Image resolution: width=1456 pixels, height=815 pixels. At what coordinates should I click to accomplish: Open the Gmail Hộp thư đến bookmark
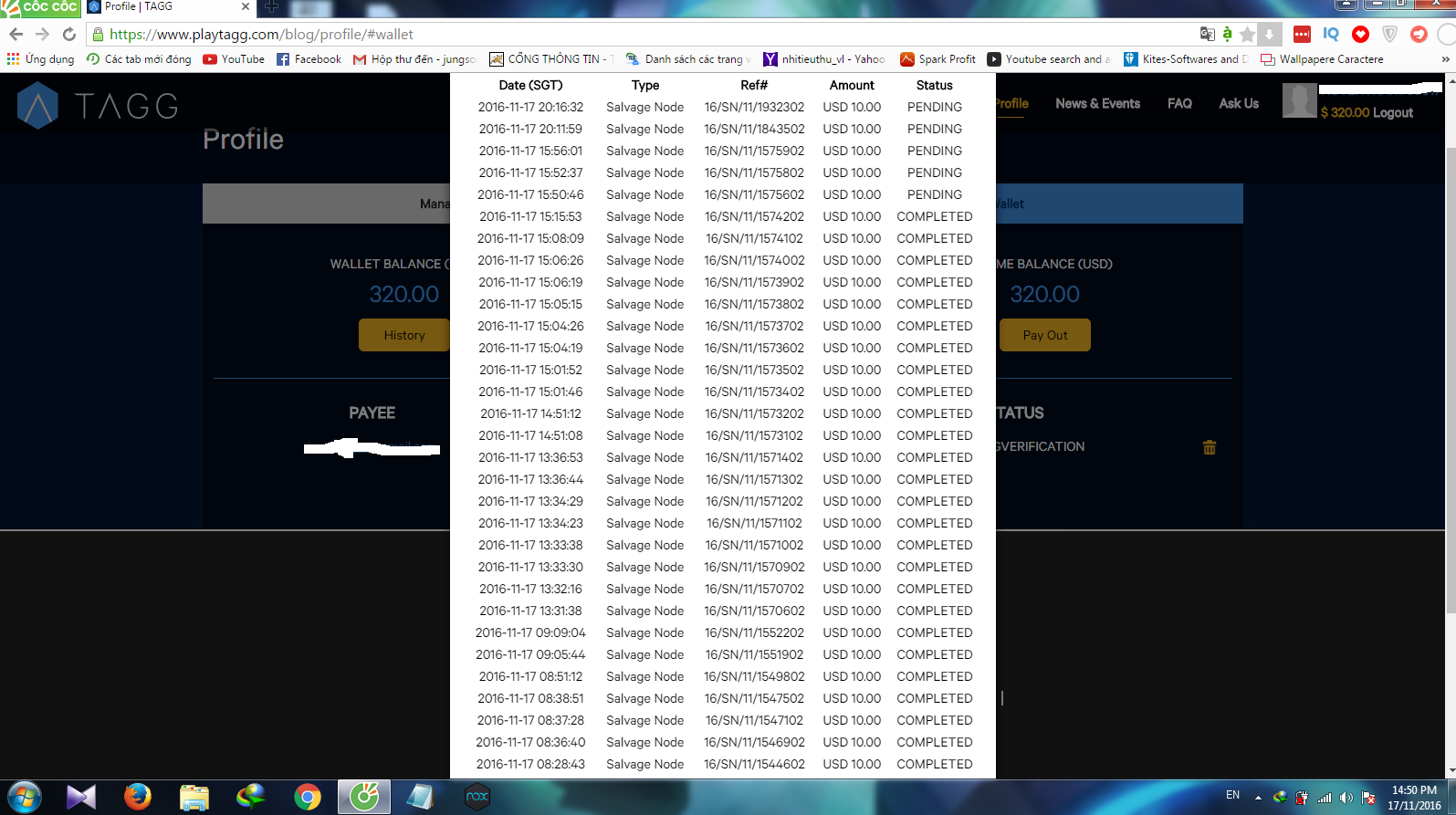point(414,59)
